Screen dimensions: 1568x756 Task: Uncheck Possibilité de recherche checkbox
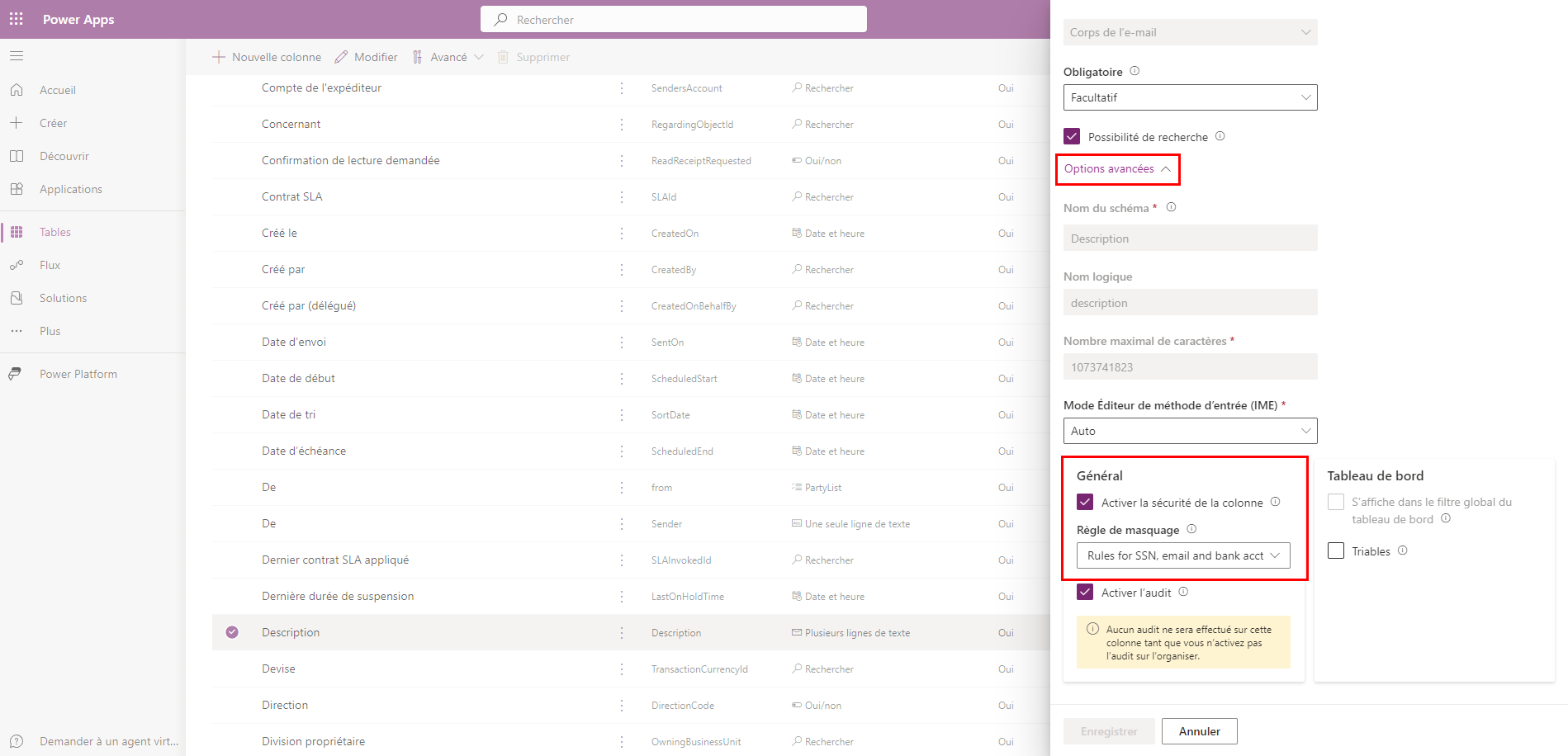[x=1072, y=136]
